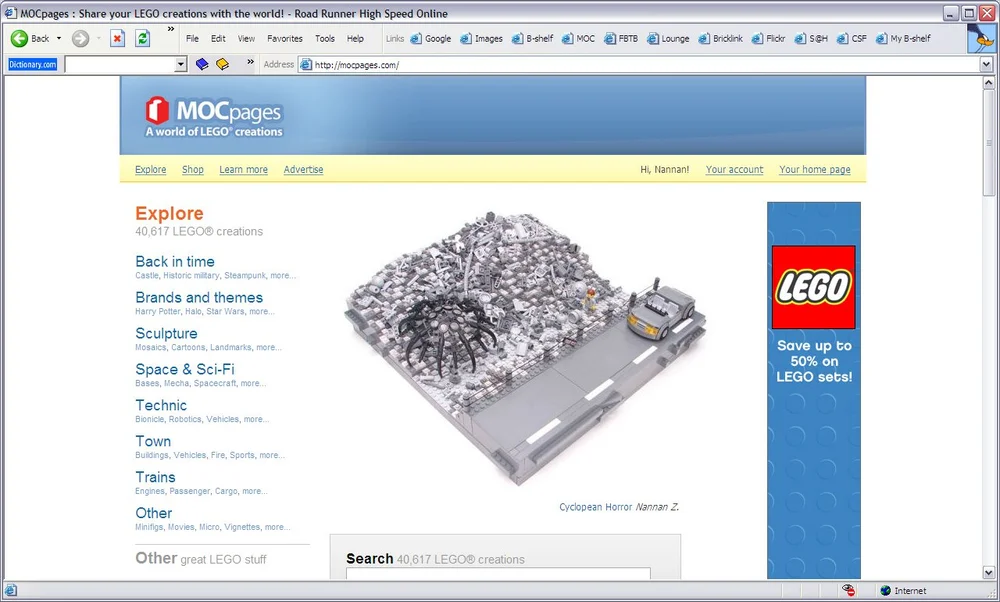Image resolution: width=1000 pixels, height=602 pixels.
Task: Open the Sculpture category
Action: pos(166,334)
